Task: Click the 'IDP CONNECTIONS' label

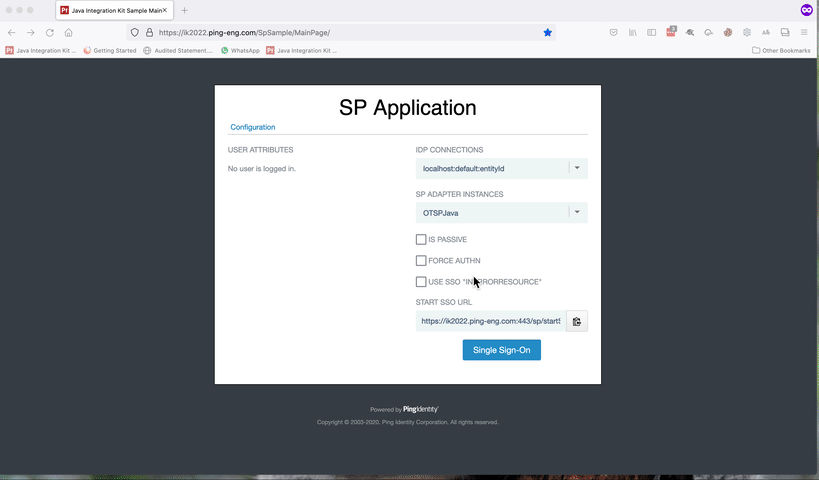Action: (449, 150)
